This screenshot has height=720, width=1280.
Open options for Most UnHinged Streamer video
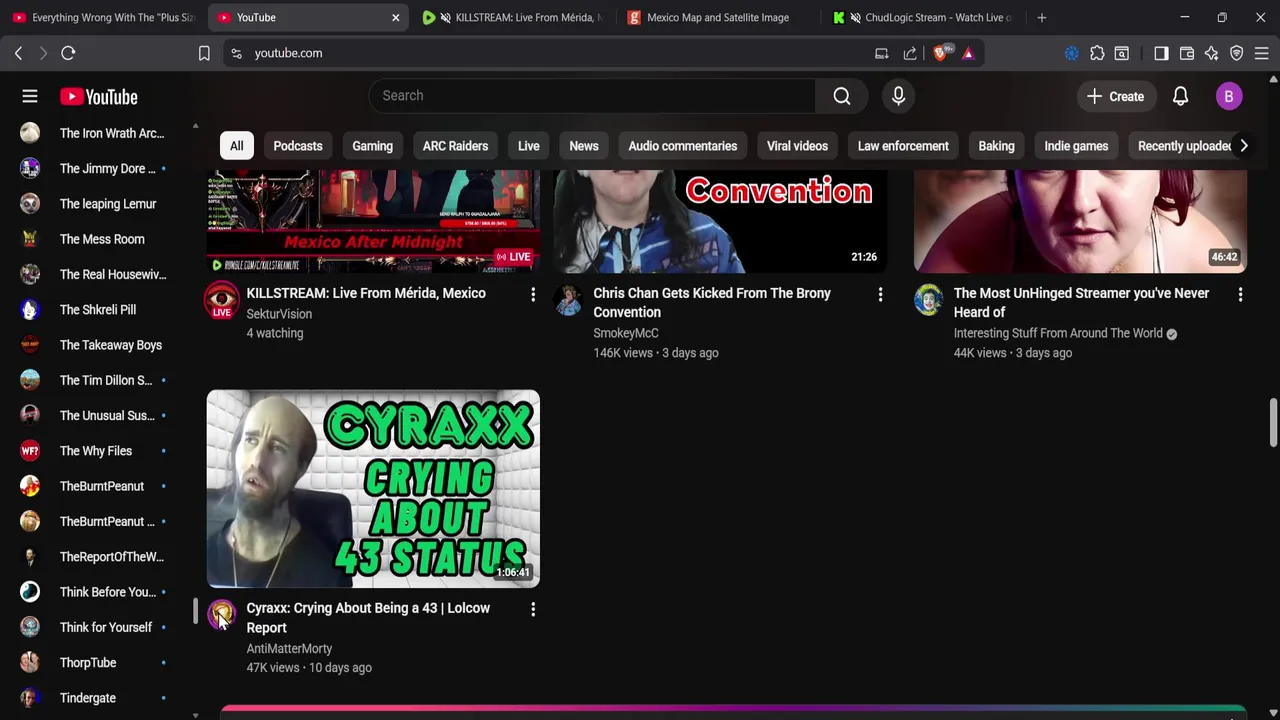(1240, 294)
